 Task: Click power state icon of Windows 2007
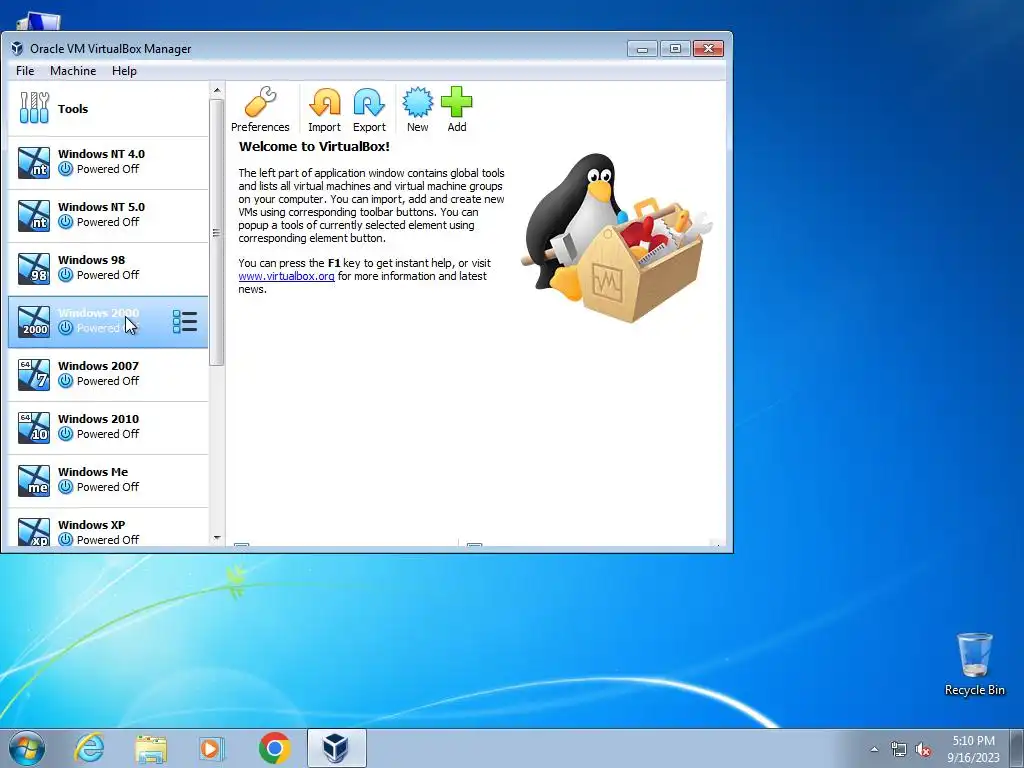pyautogui.click(x=65, y=381)
